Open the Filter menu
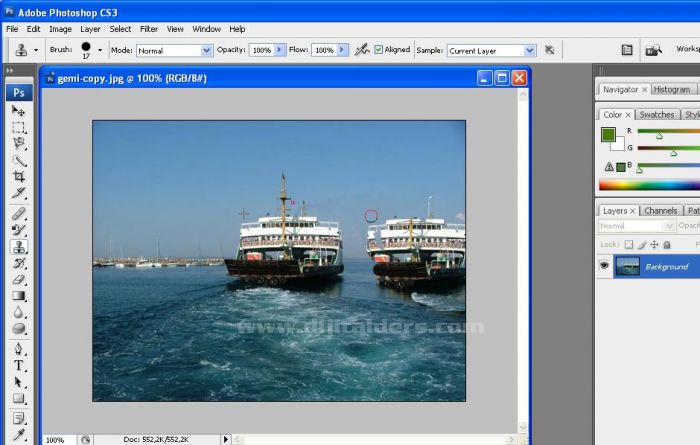700x445 pixels. tap(149, 29)
